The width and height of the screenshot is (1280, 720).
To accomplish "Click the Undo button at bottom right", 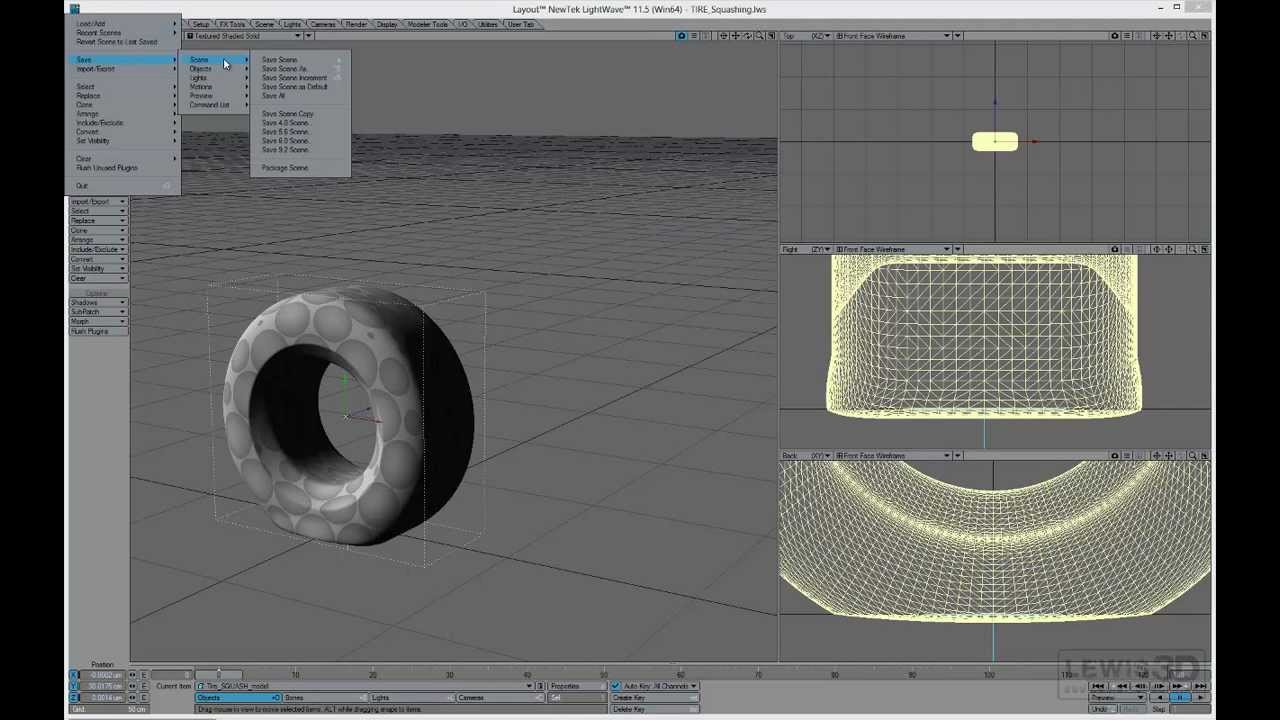I will [1102, 709].
